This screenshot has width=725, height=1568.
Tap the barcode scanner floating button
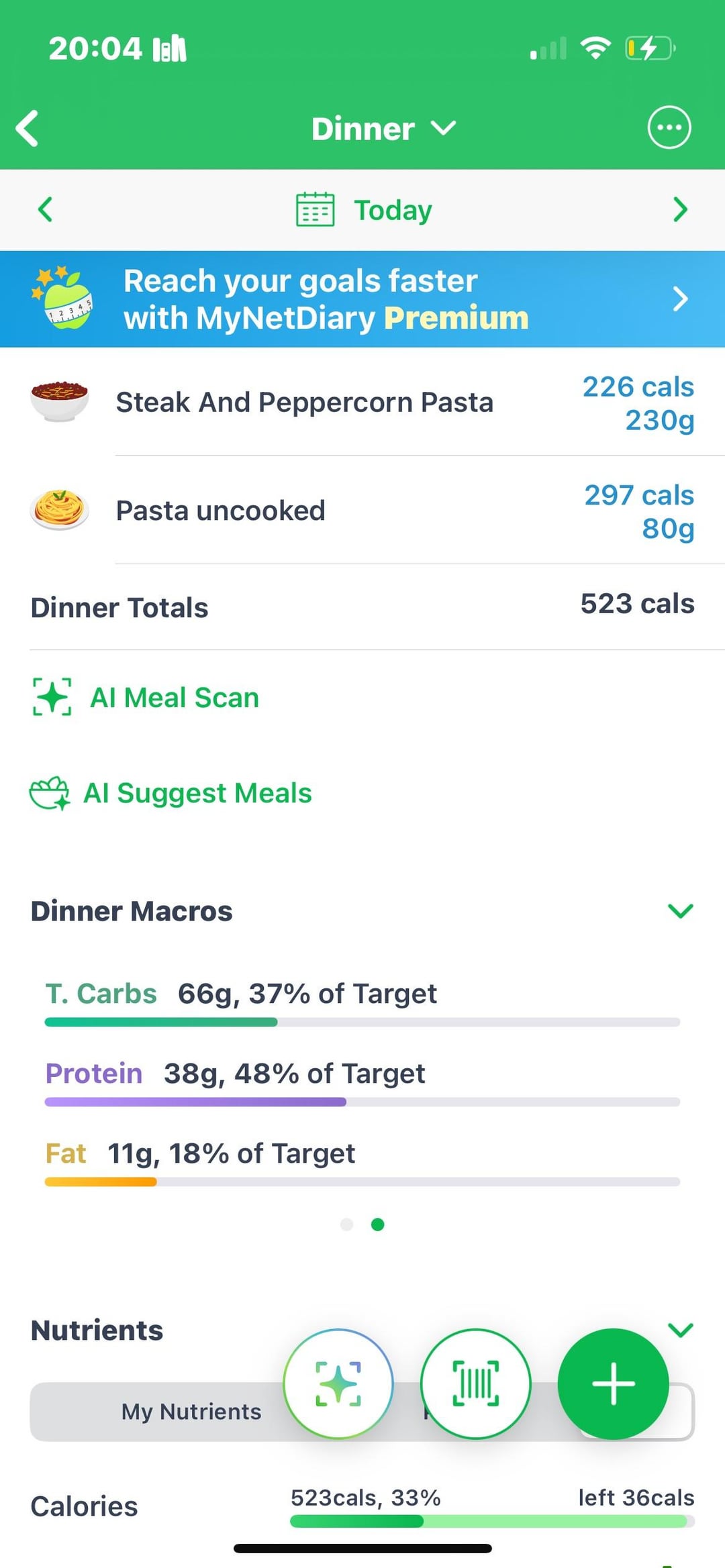(476, 1383)
